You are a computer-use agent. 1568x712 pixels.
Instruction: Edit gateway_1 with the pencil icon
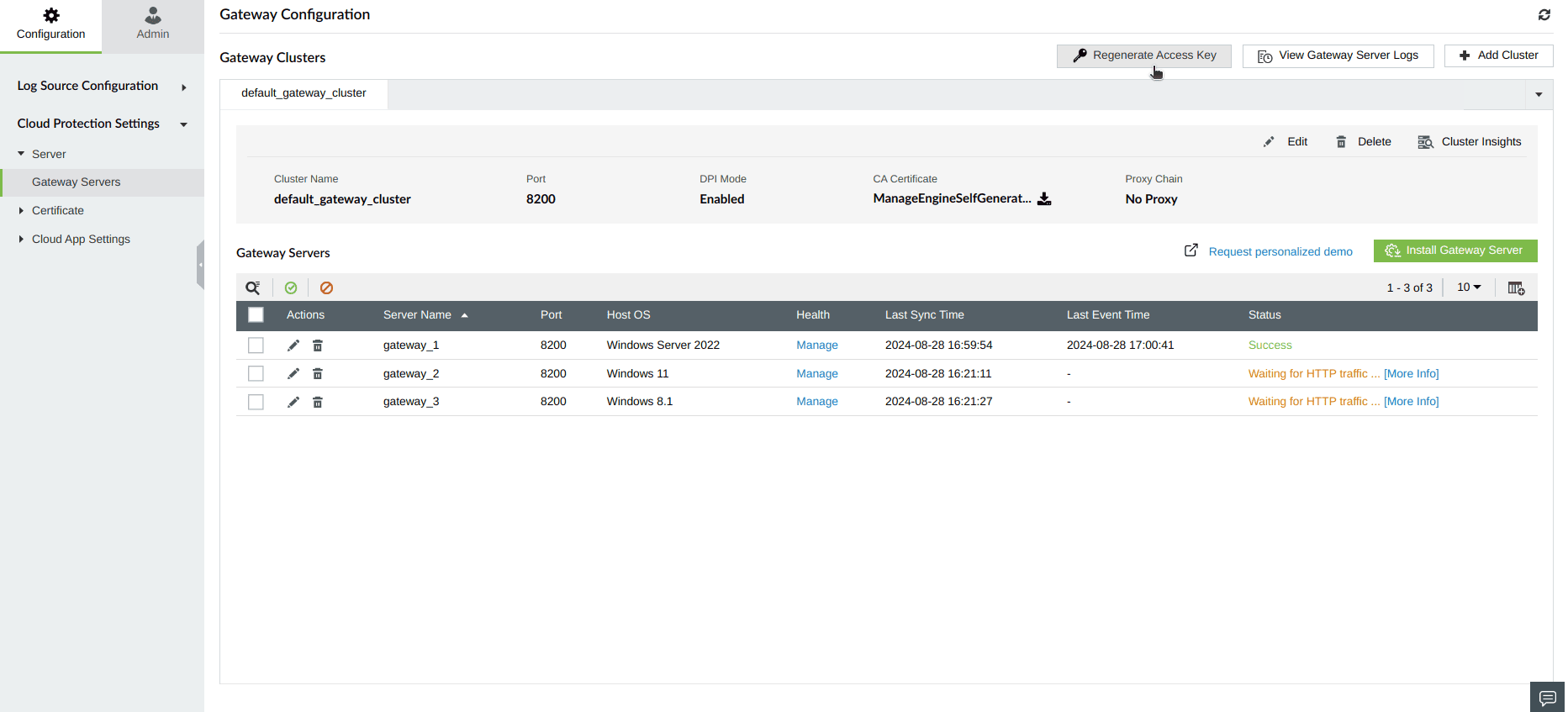[293, 345]
